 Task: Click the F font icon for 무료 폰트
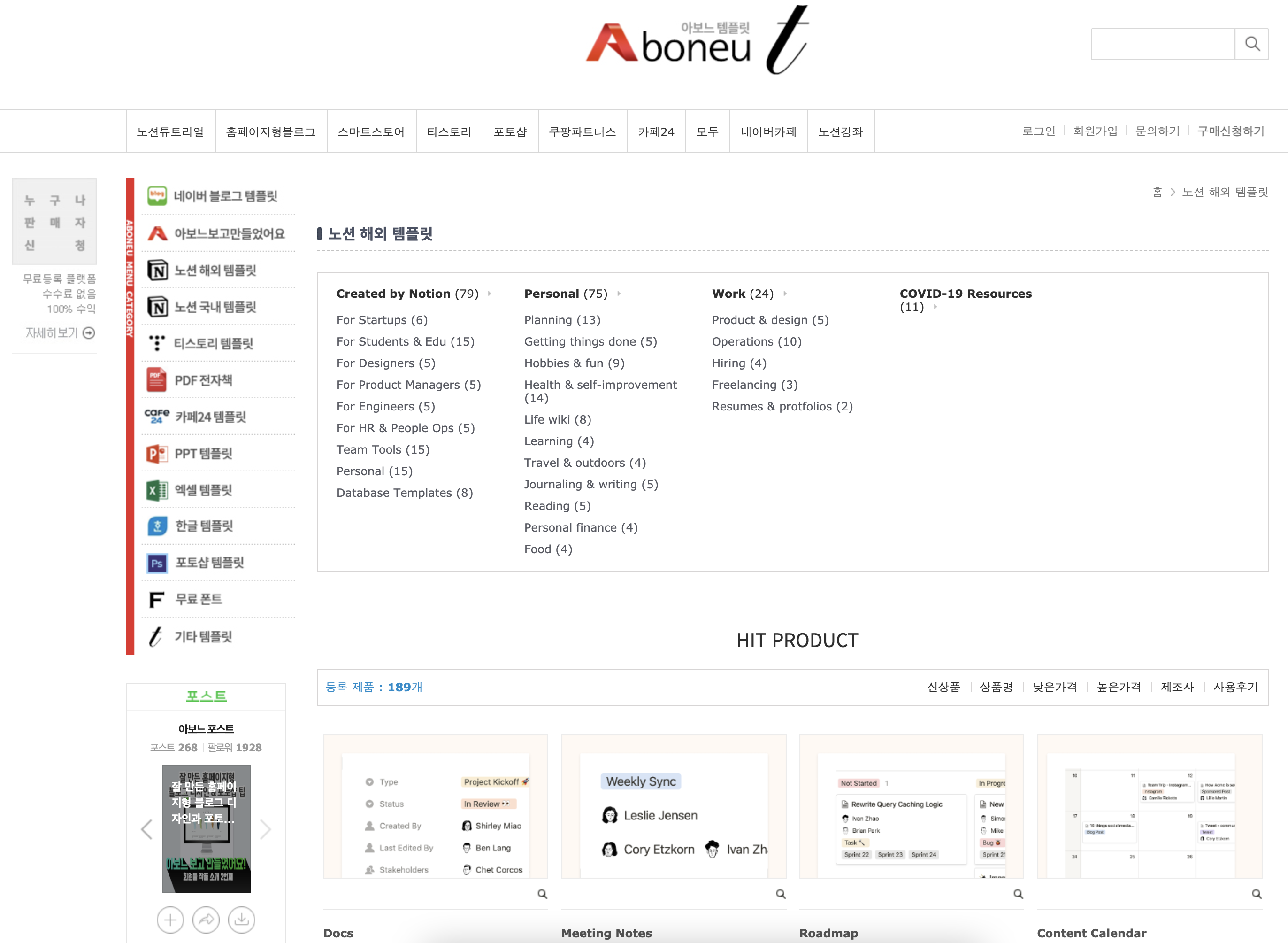(156, 599)
